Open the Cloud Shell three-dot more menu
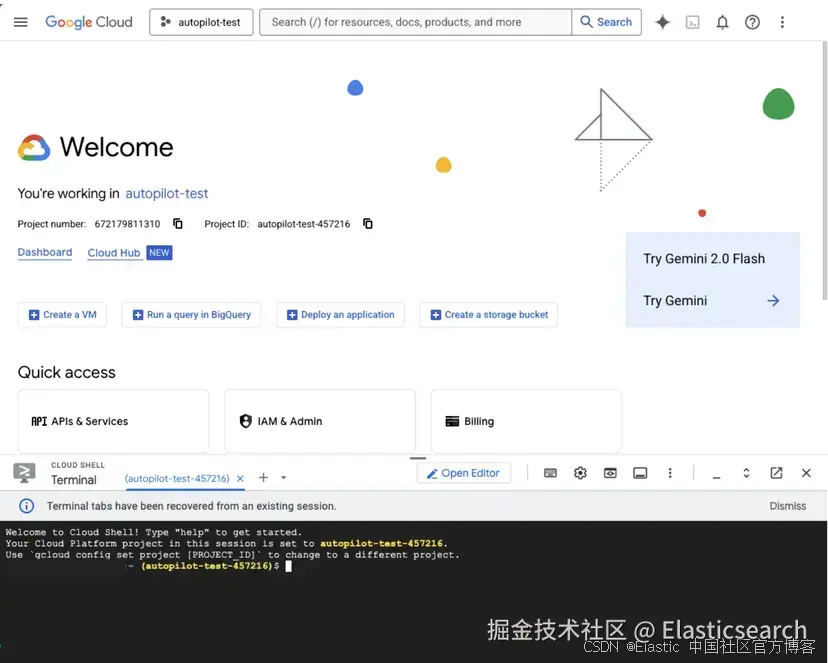This screenshot has width=828, height=663. pos(670,473)
